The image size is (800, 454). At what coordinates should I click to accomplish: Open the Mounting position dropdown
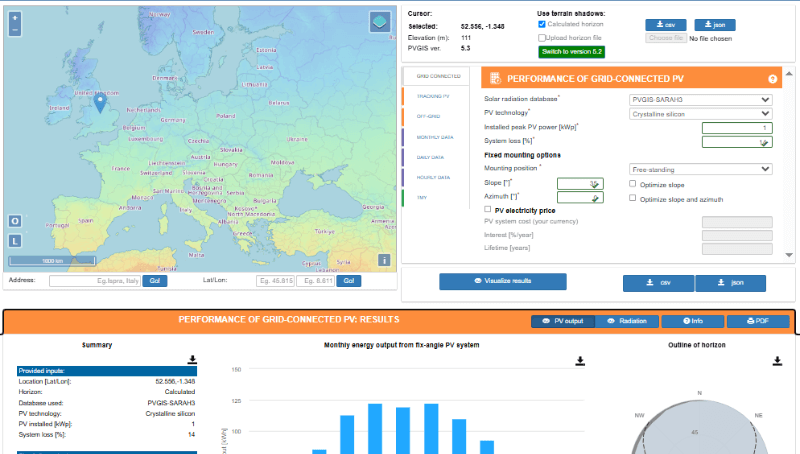[x=700, y=170]
